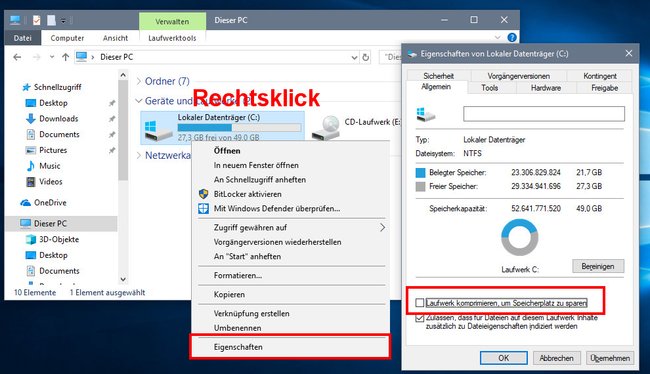The height and width of the screenshot is (374, 650).
Task: Click the help question mark icon in Explorer
Action: point(512,38)
